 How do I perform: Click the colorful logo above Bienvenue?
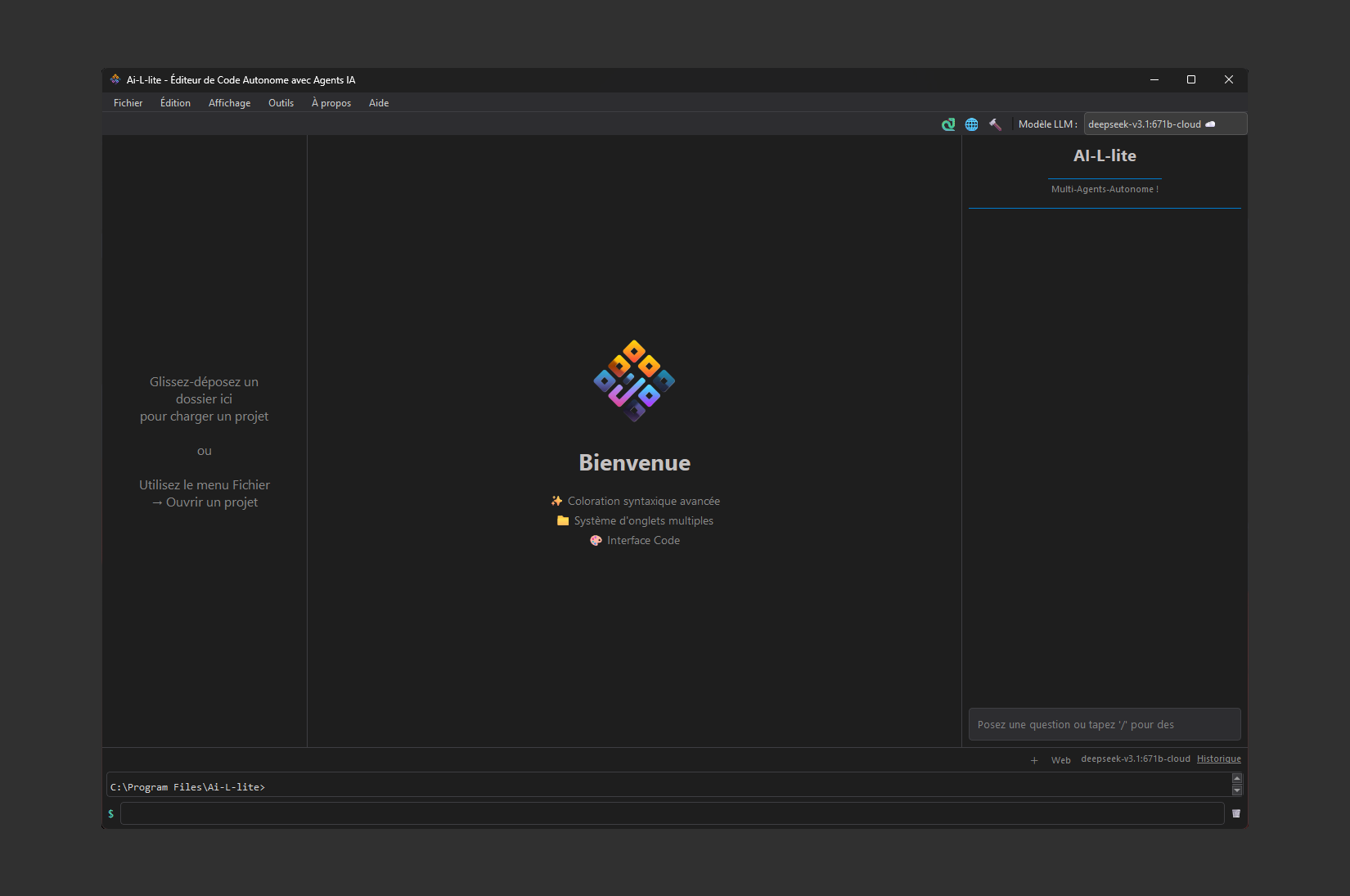coord(634,380)
